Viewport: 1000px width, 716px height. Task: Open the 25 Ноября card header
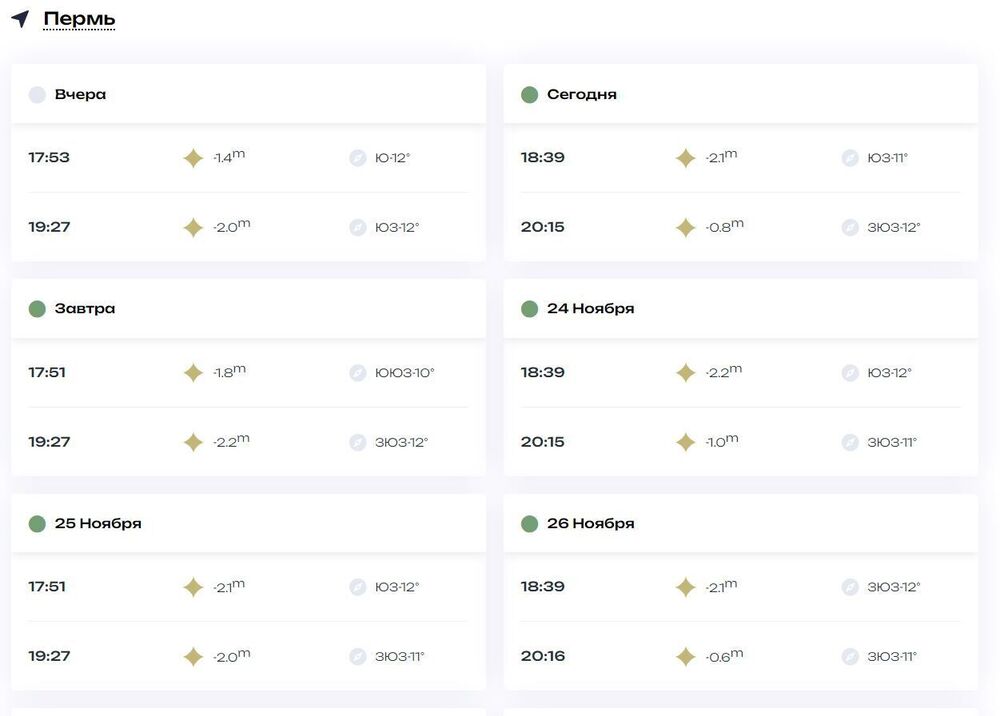[x=248, y=523]
